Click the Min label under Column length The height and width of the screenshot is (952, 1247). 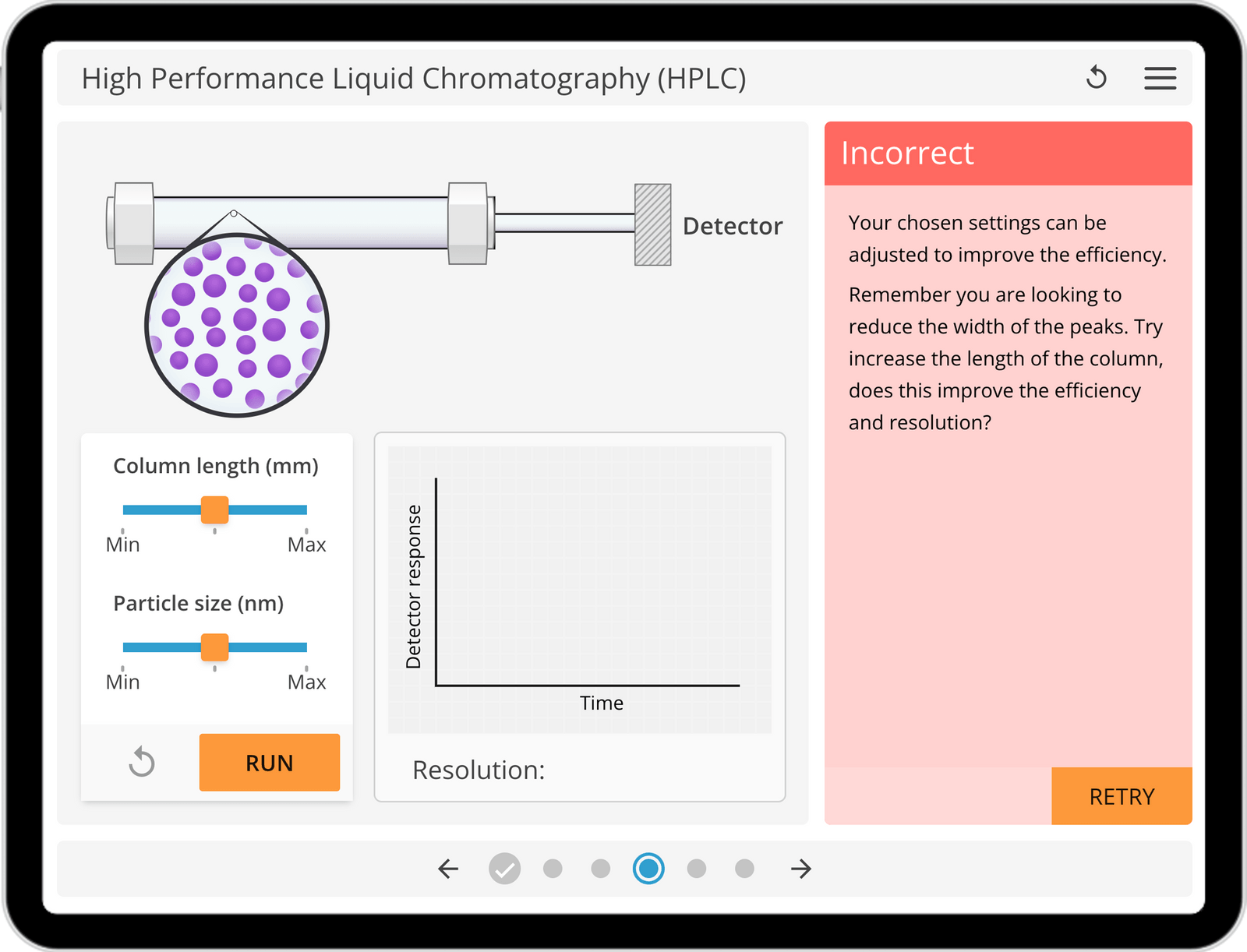click(122, 545)
